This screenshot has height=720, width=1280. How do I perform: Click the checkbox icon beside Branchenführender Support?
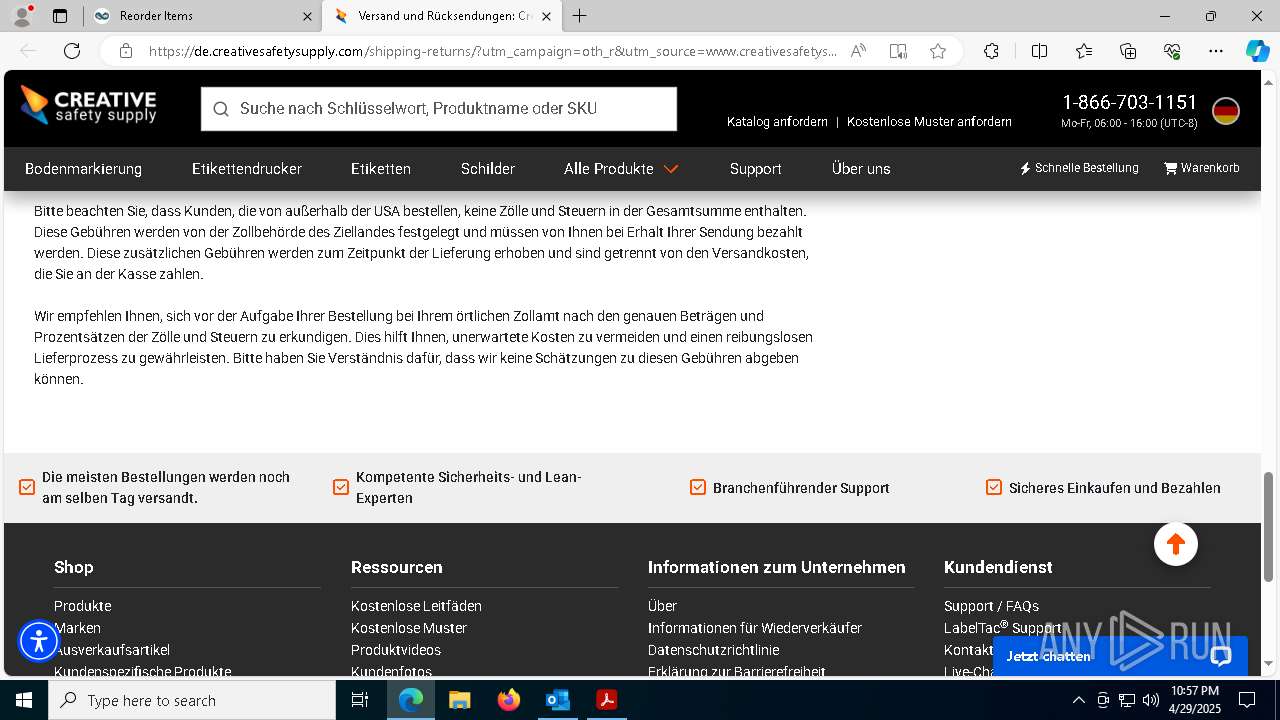coord(698,487)
